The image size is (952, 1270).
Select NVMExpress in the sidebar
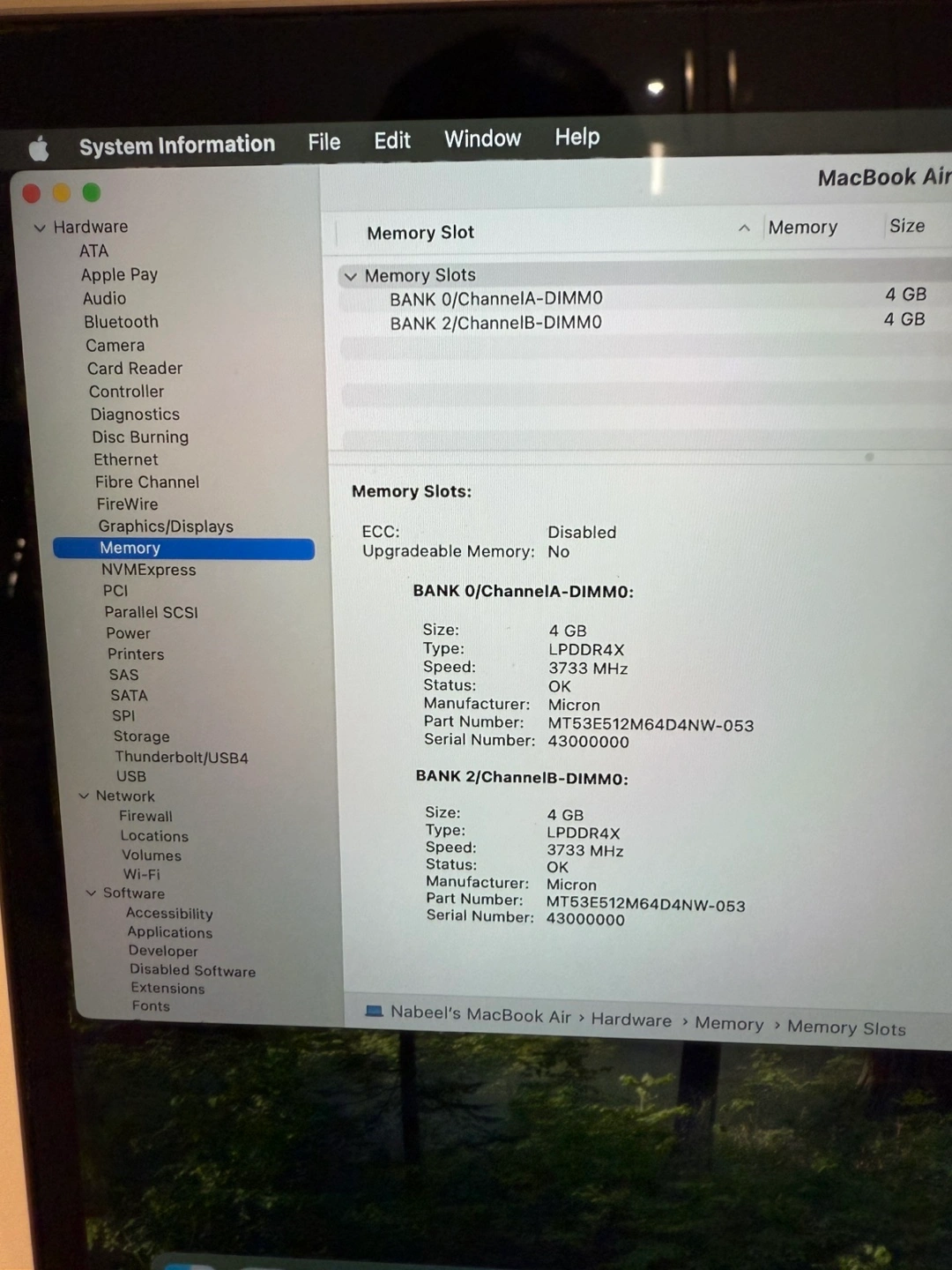pos(148,570)
